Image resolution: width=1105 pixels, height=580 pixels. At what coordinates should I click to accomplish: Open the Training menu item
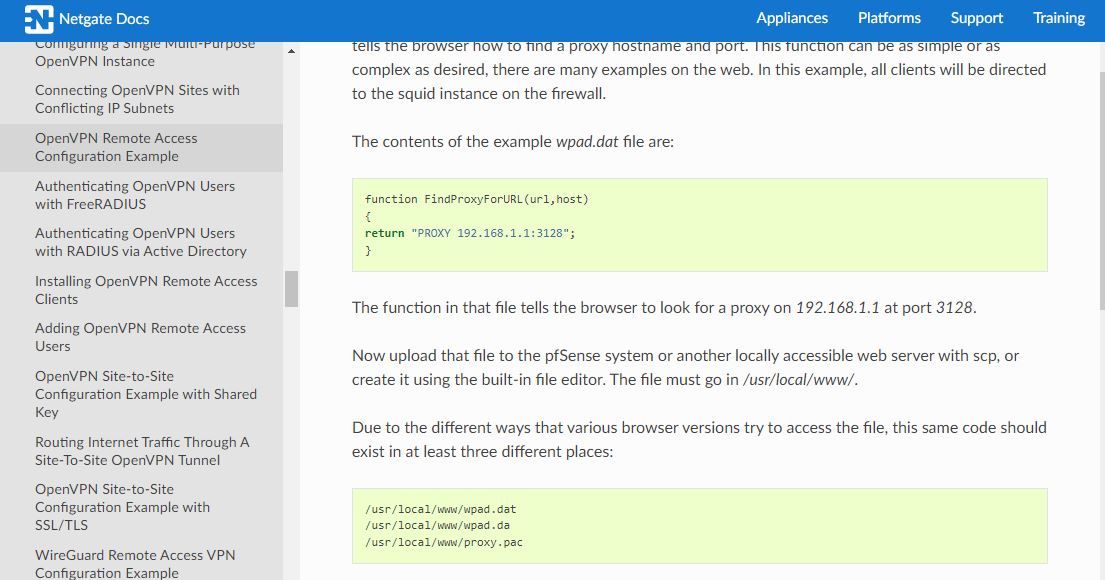pos(1058,18)
